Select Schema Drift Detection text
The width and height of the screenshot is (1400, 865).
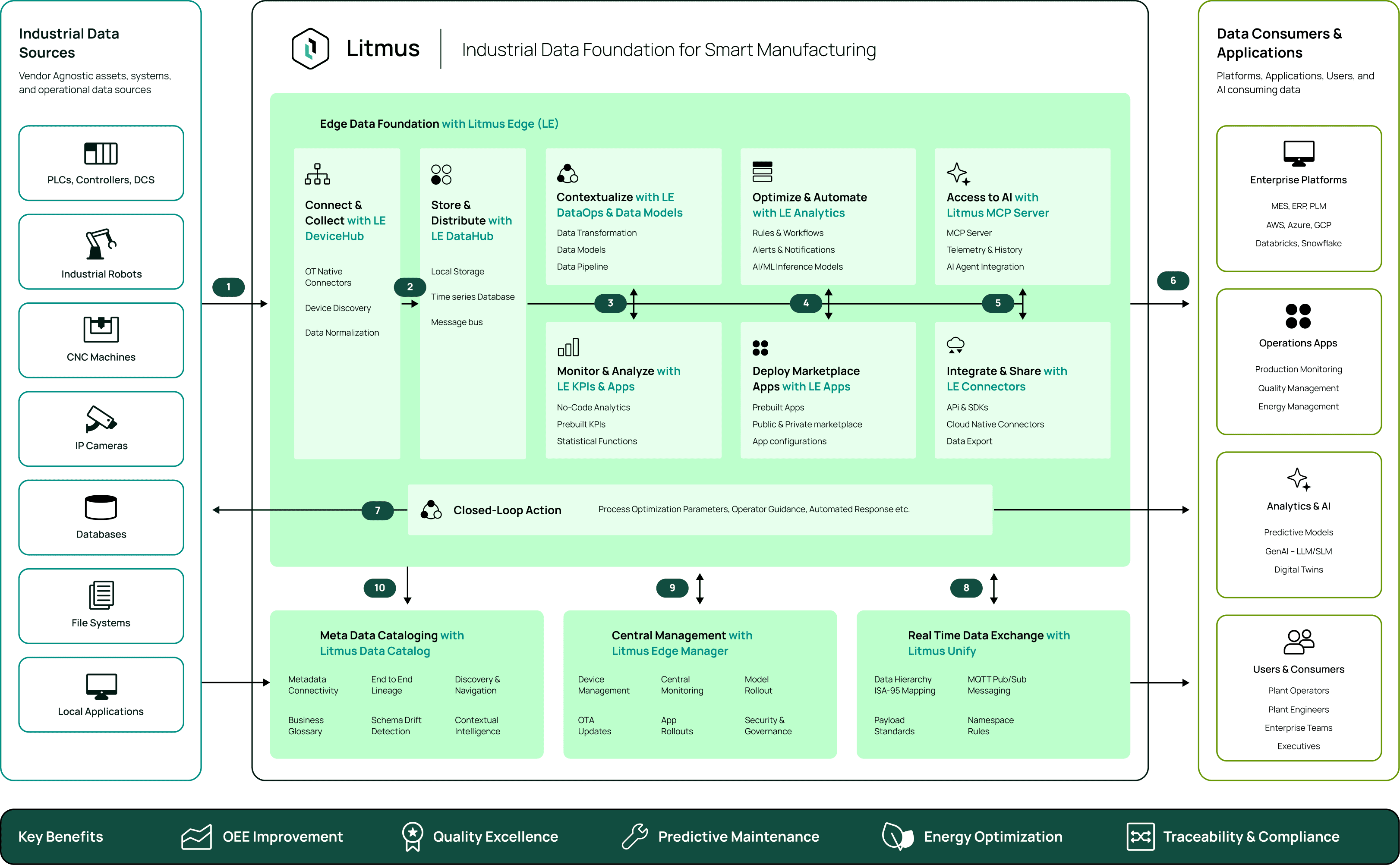point(396,725)
